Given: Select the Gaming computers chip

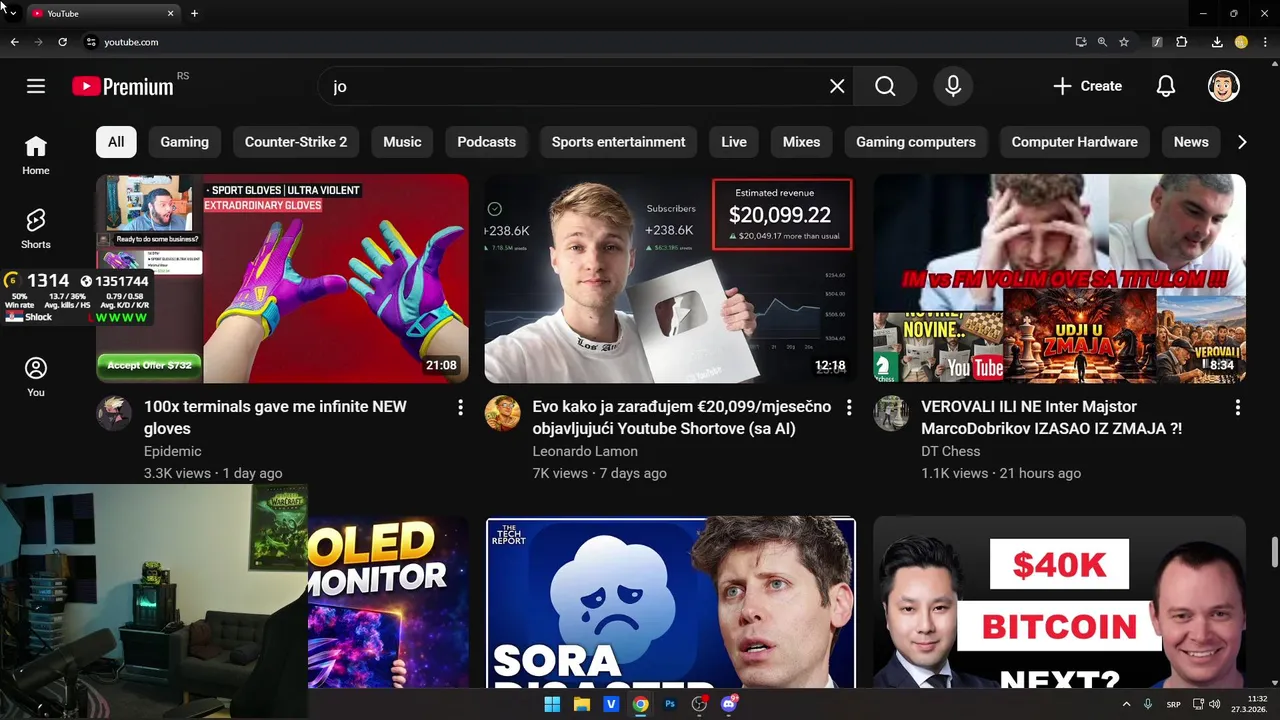Looking at the screenshot, I should 915,142.
